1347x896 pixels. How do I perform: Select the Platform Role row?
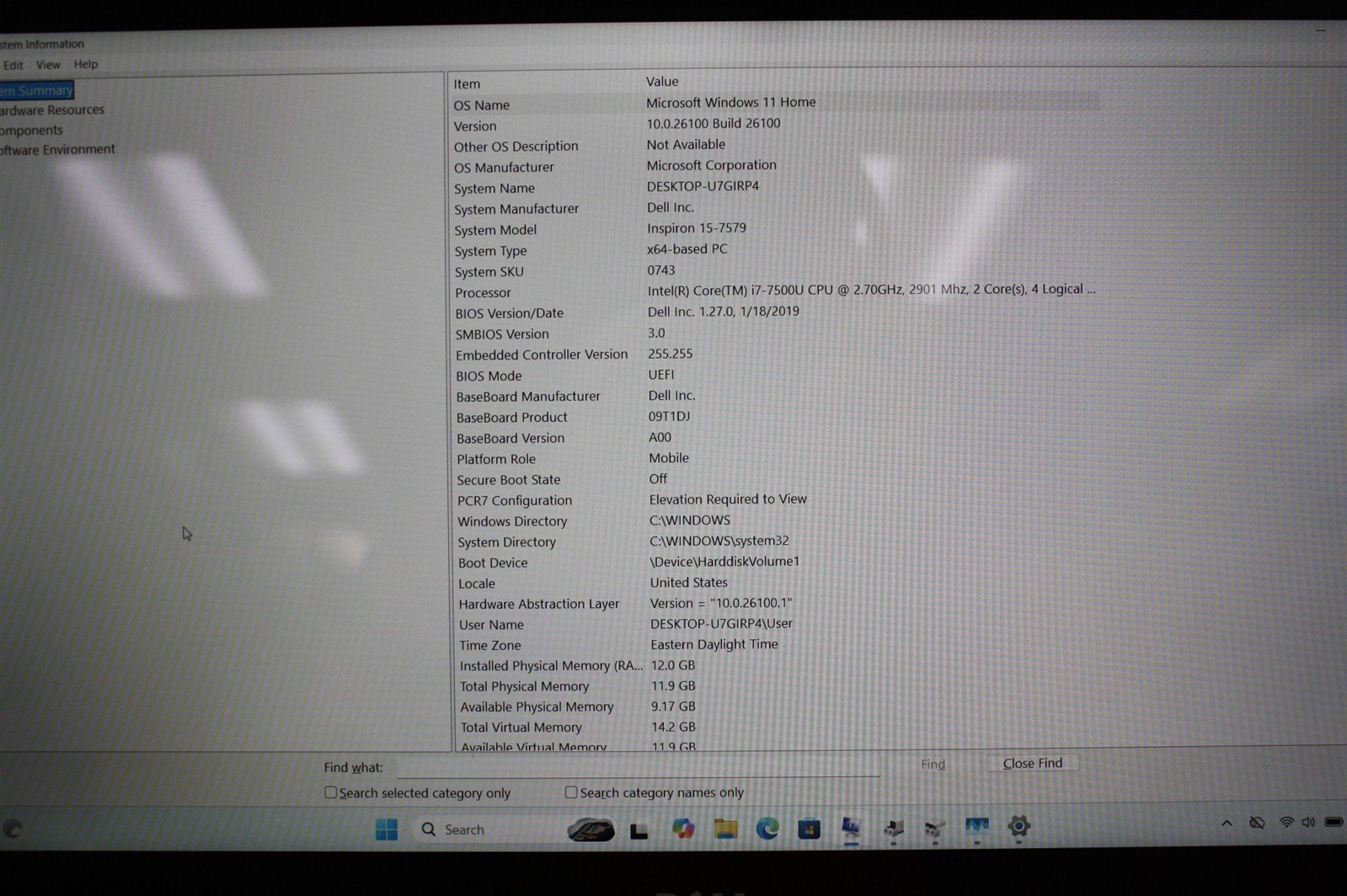point(775,459)
